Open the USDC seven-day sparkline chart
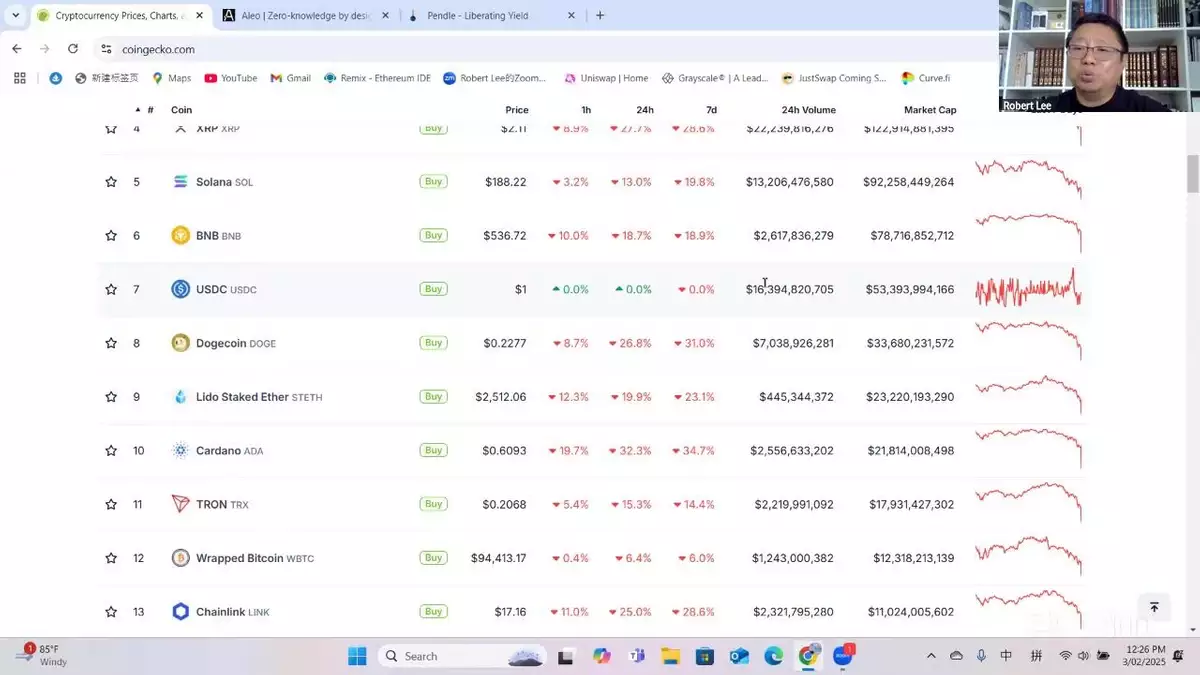 pyautogui.click(x=1028, y=289)
